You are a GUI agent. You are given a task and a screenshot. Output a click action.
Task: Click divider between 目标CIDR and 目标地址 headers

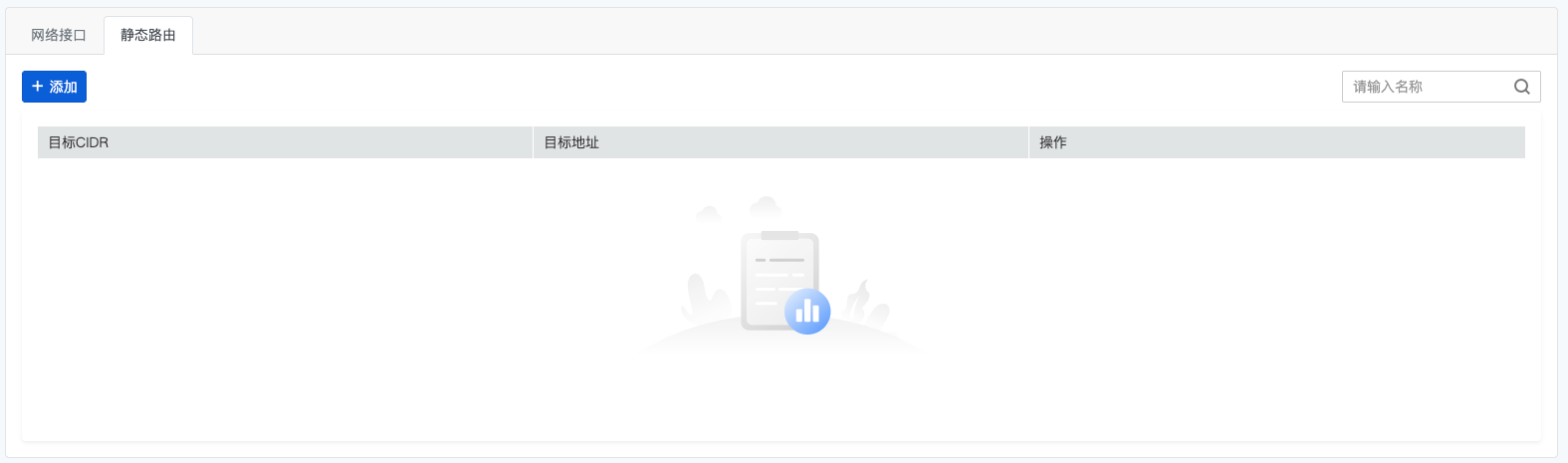[533, 142]
